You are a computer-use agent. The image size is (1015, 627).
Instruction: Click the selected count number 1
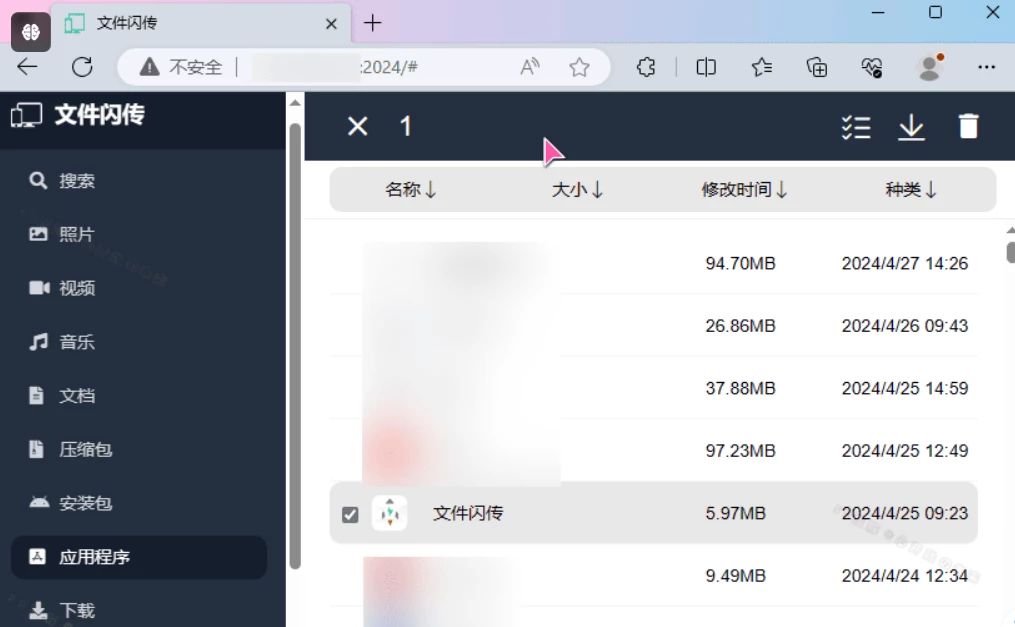click(406, 126)
